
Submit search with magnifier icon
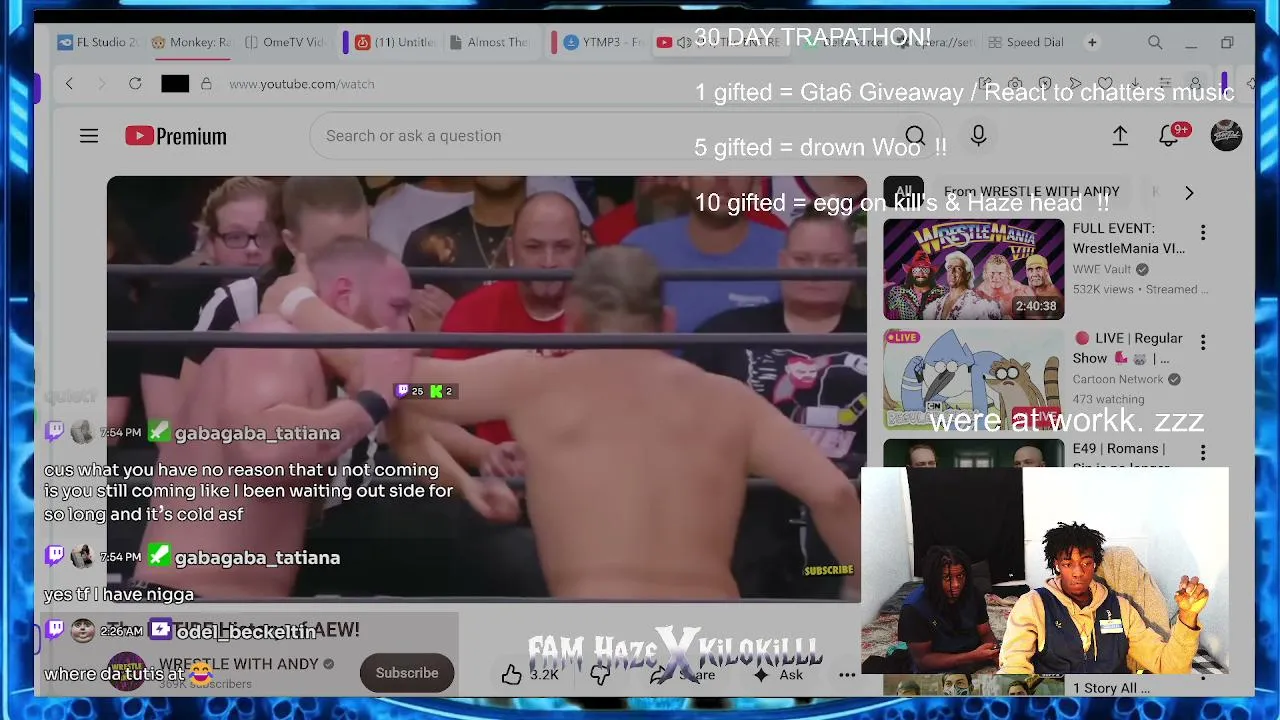[x=915, y=136]
